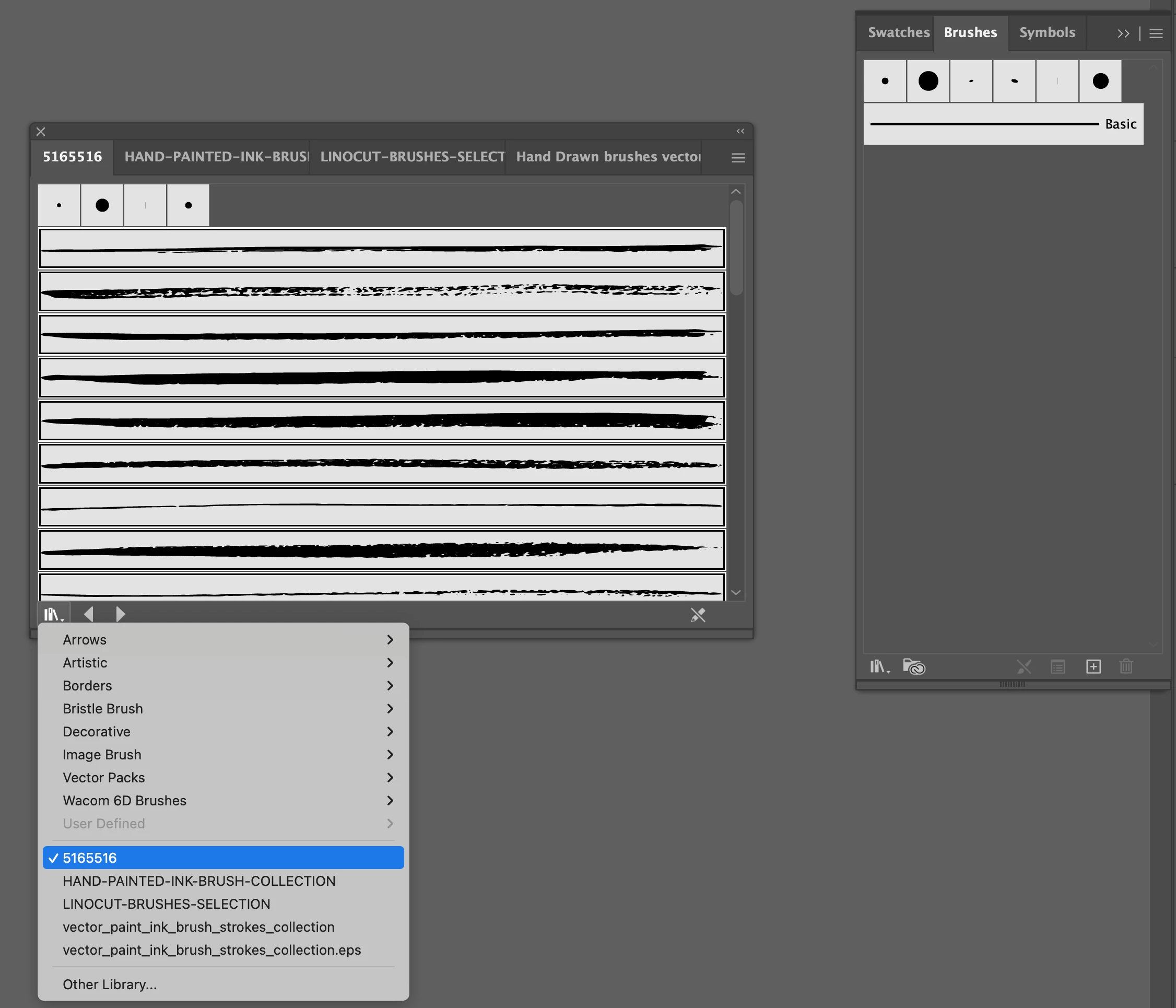Viewport: 1176px width, 1008px height.
Task: Open the Brushes panel options menu
Action: click(1156, 33)
